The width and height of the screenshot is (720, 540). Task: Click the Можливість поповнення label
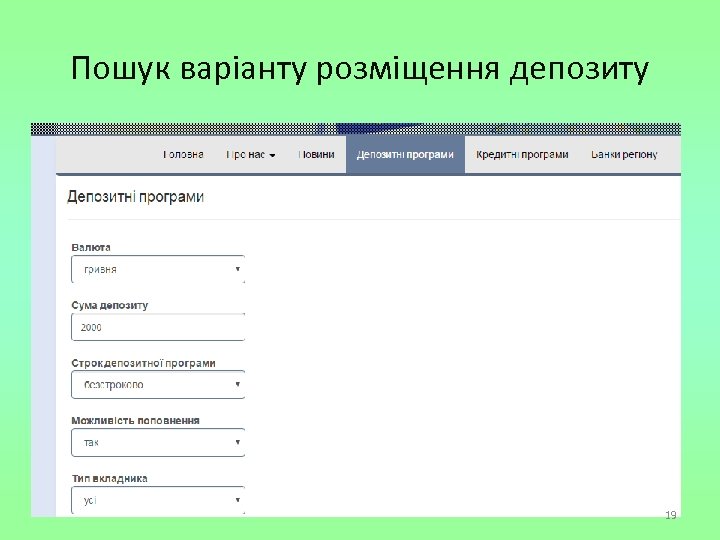pyautogui.click(x=135, y=421)
